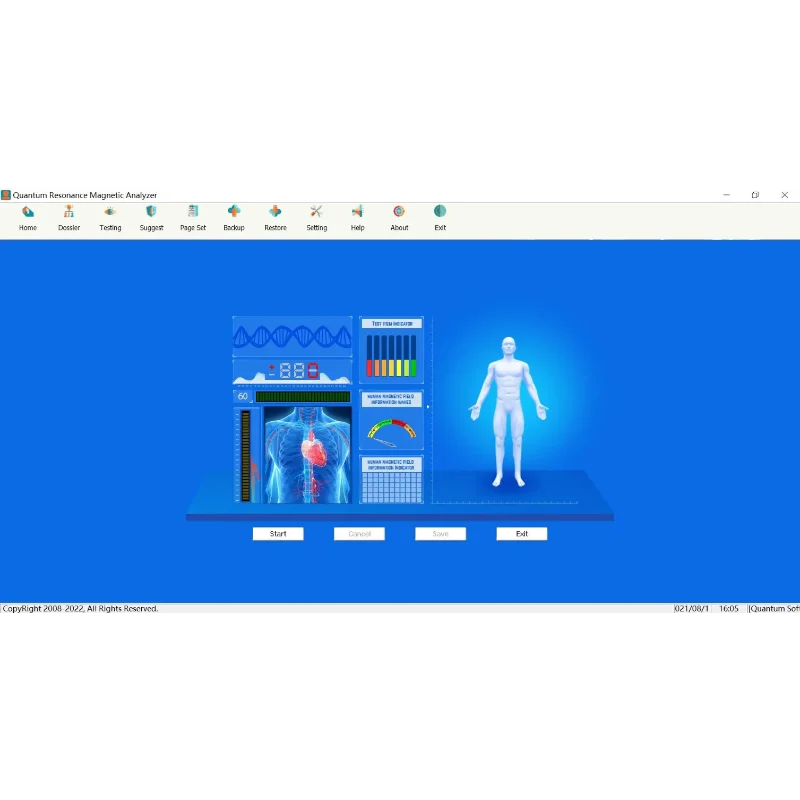Click the heart anatomy image
The height and width of the screenshot is (800, 800).
(308, 455)
